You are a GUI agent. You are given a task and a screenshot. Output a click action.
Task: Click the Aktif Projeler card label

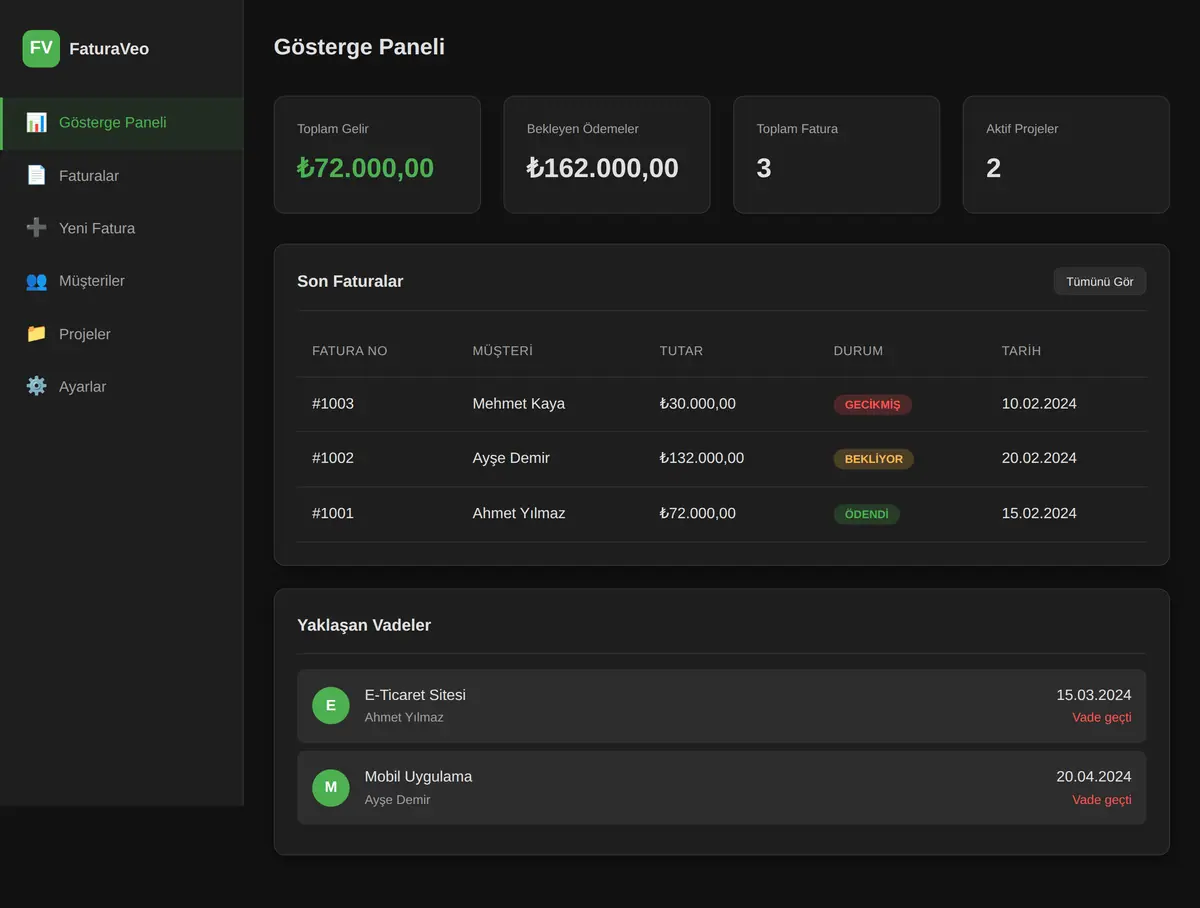1022,129
